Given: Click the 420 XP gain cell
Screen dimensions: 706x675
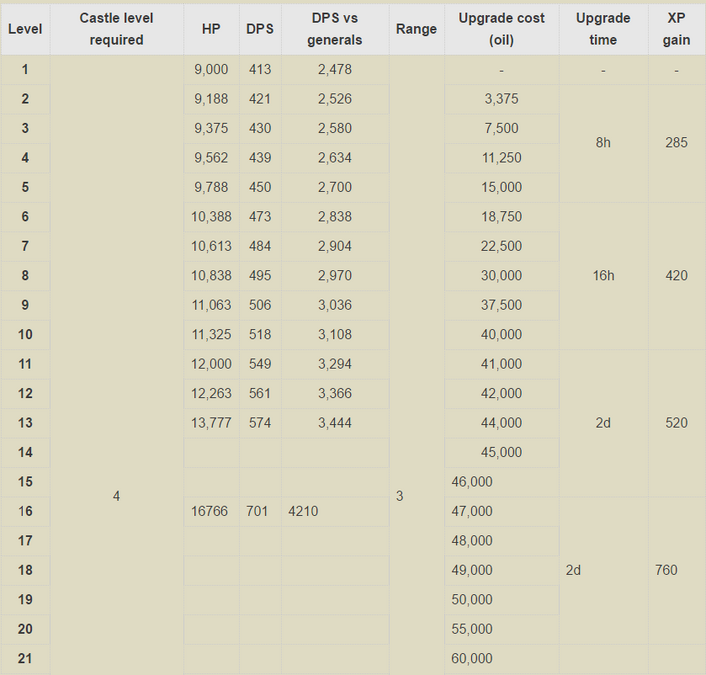Looking at the screenshot, I should click(676, 276).
